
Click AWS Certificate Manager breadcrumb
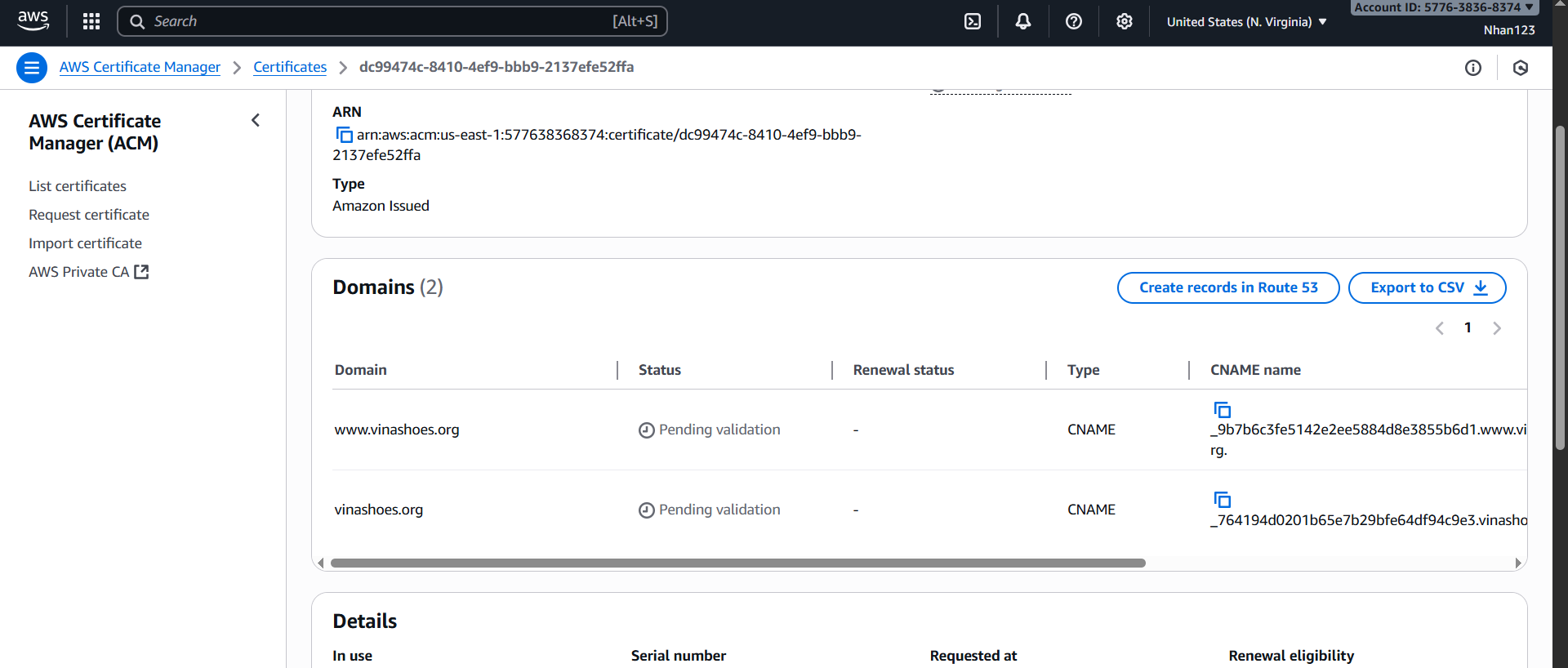tap(140, 67)
